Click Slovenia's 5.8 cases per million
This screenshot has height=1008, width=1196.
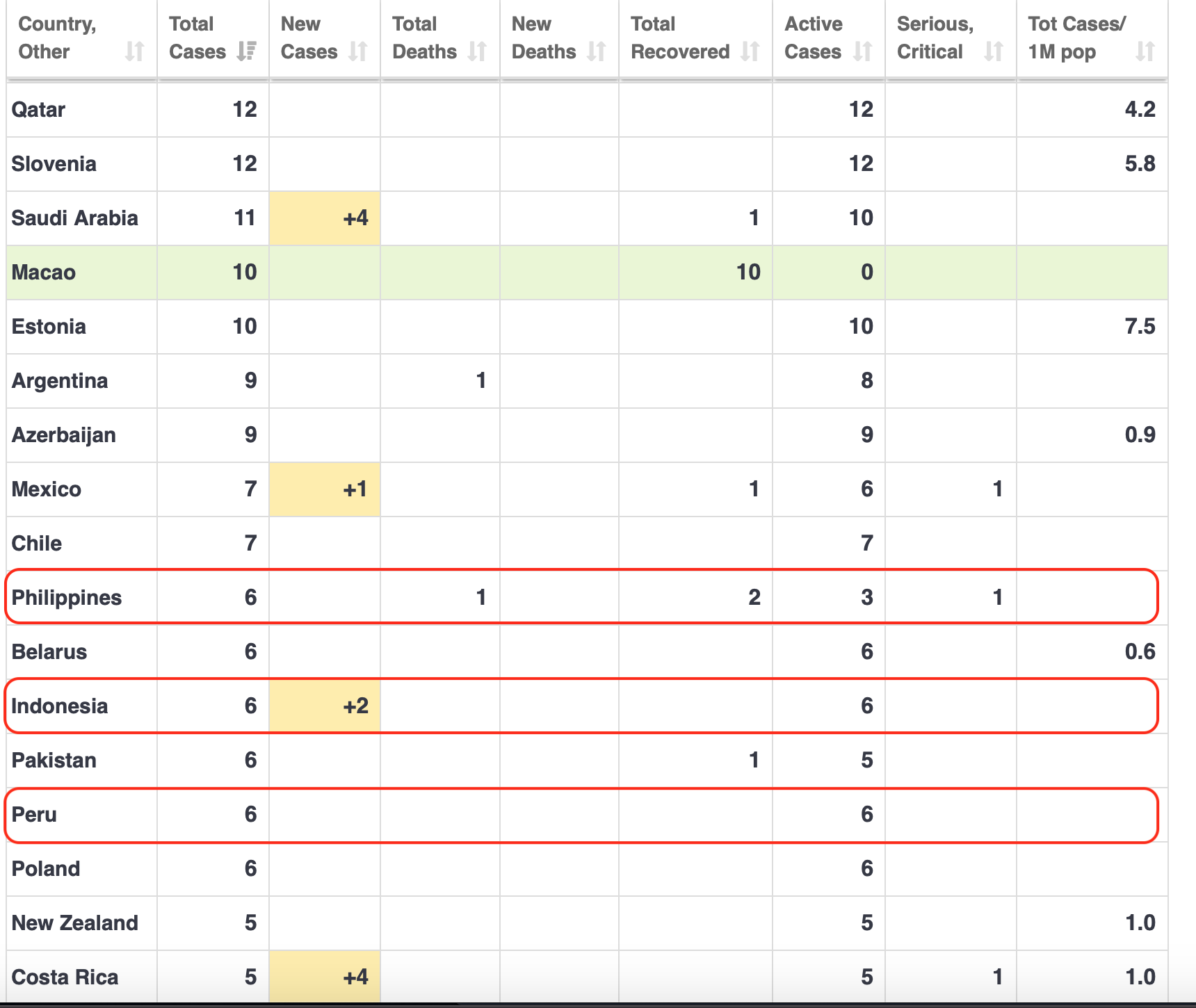(x=1140, y=163)
